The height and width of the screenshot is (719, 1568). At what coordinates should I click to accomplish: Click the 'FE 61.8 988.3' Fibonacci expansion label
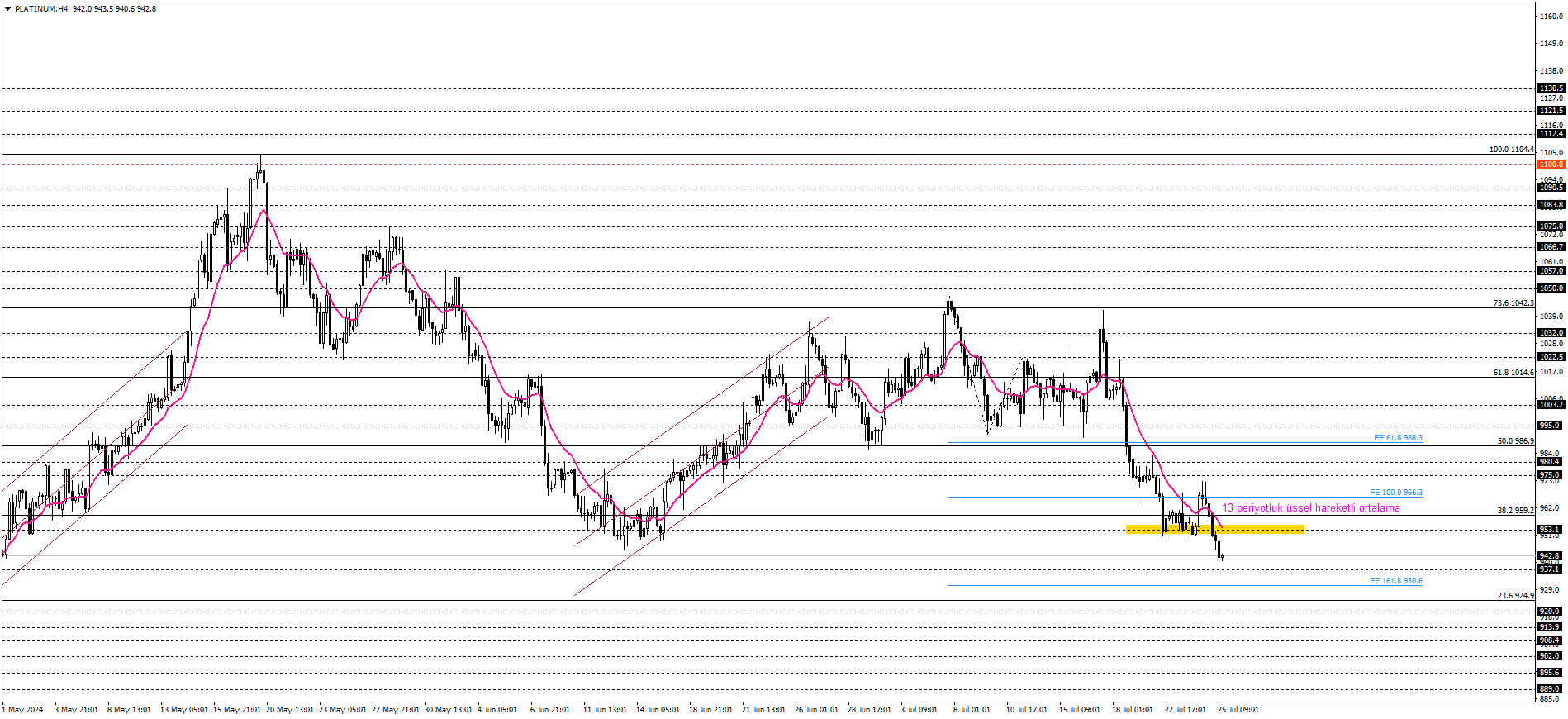(x=1398, y=438)
